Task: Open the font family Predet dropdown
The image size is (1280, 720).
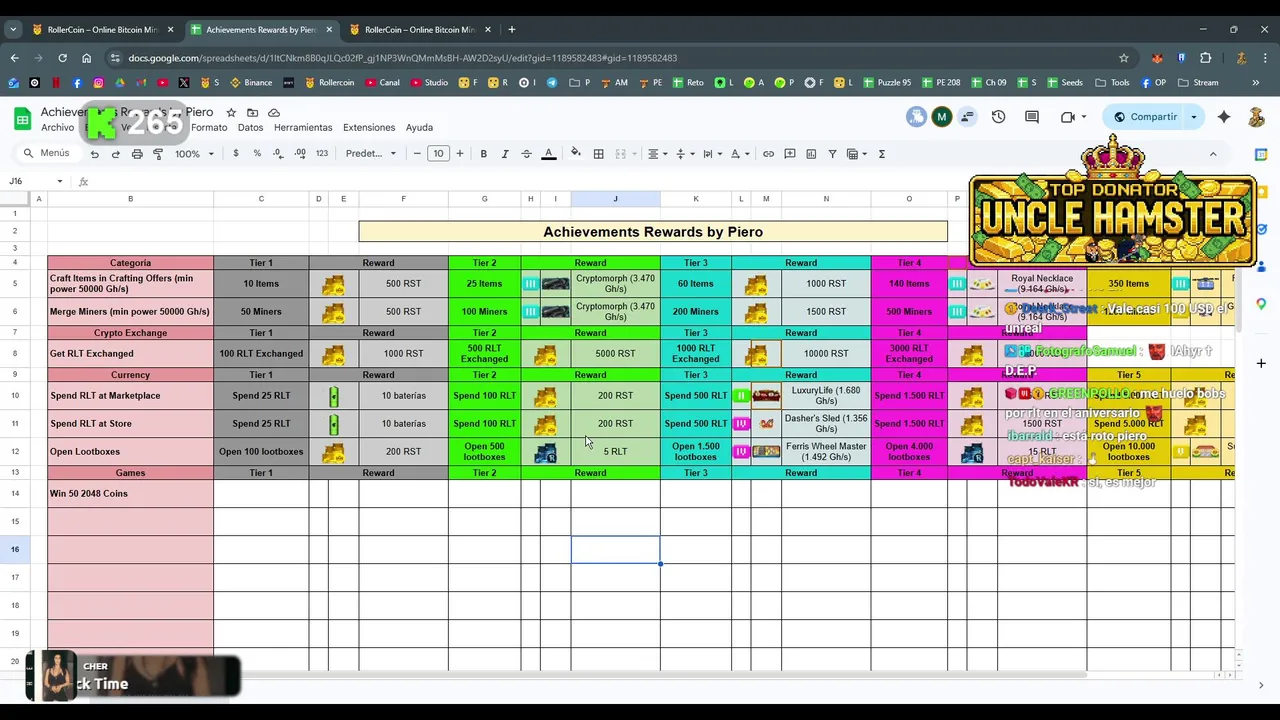Action: point(371,154)
